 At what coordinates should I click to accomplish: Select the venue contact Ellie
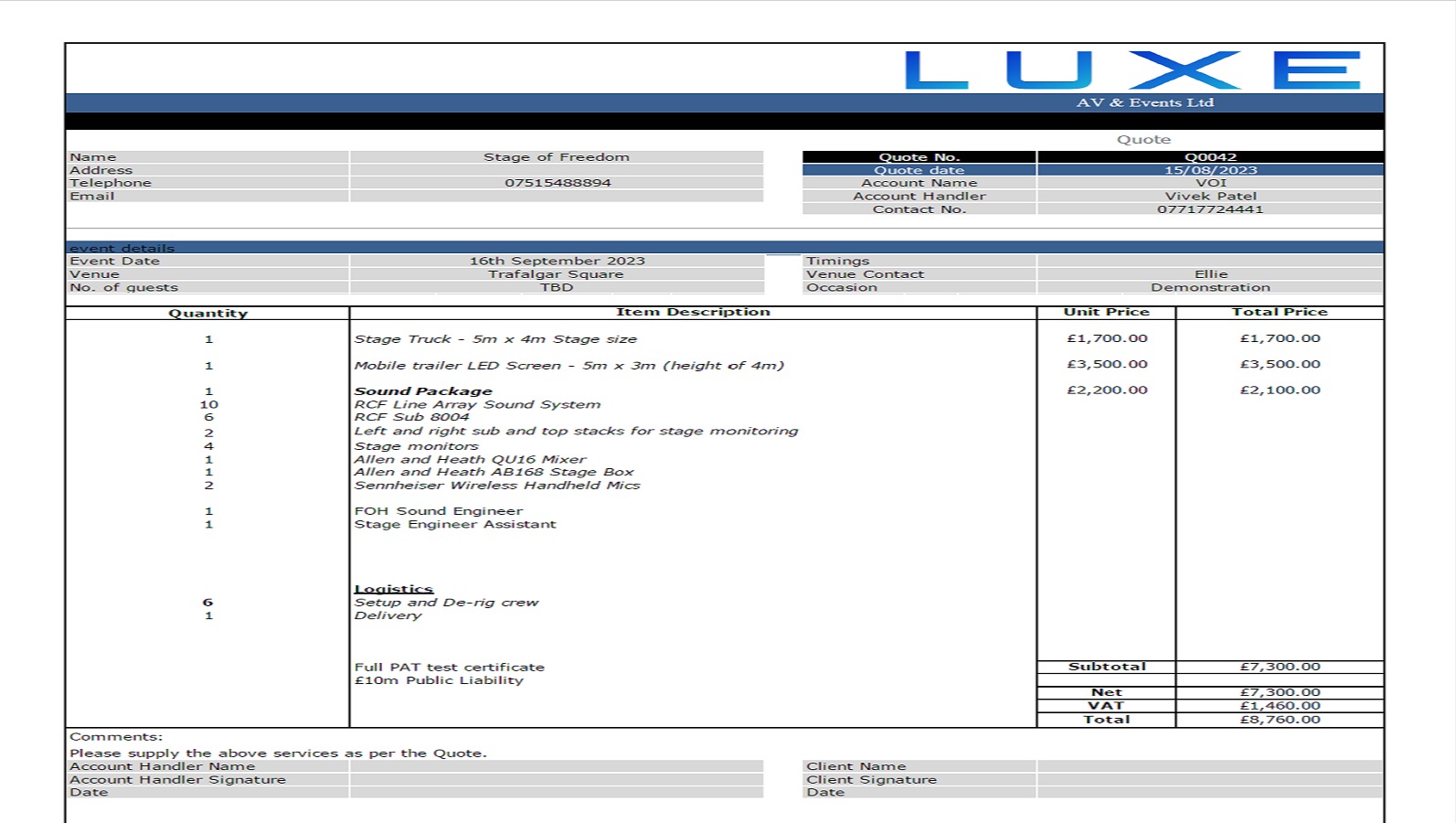click(1211, 274)
